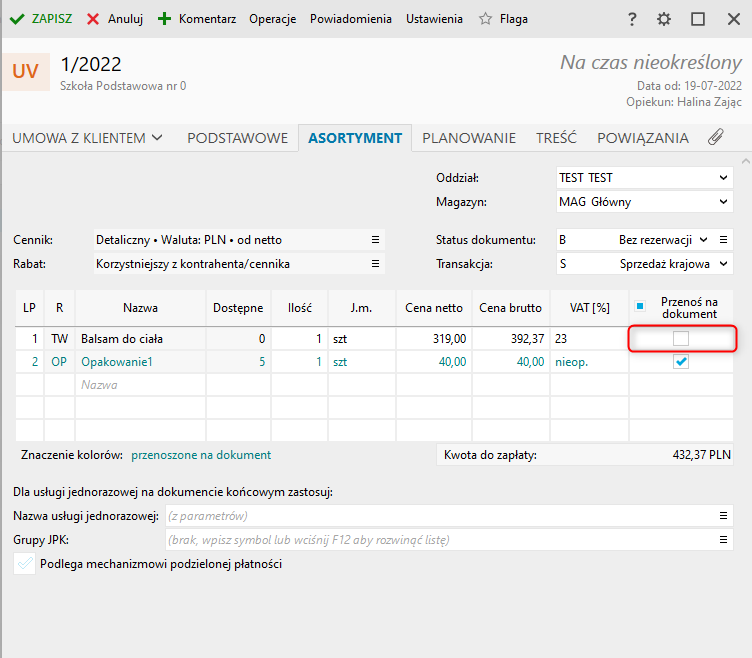This screenshot has height=658, width=752.
Task: Switch to the PODSTAWOWE tab
Action: [237, 138]
